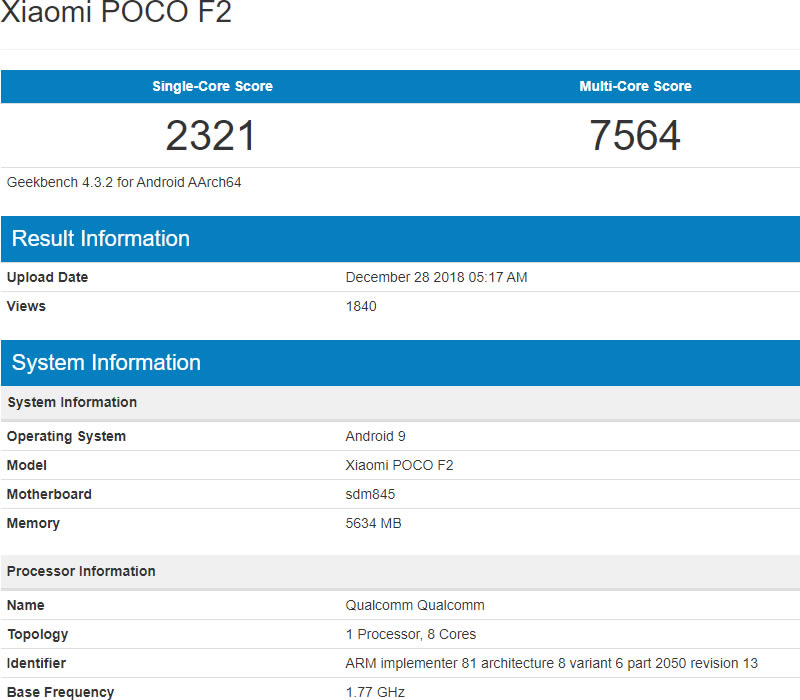Image resolution: width=800 pixels, height=700 pixels.
Task: Click the Geekbench 4.3.2 for Android text
Action: [124, 182]
